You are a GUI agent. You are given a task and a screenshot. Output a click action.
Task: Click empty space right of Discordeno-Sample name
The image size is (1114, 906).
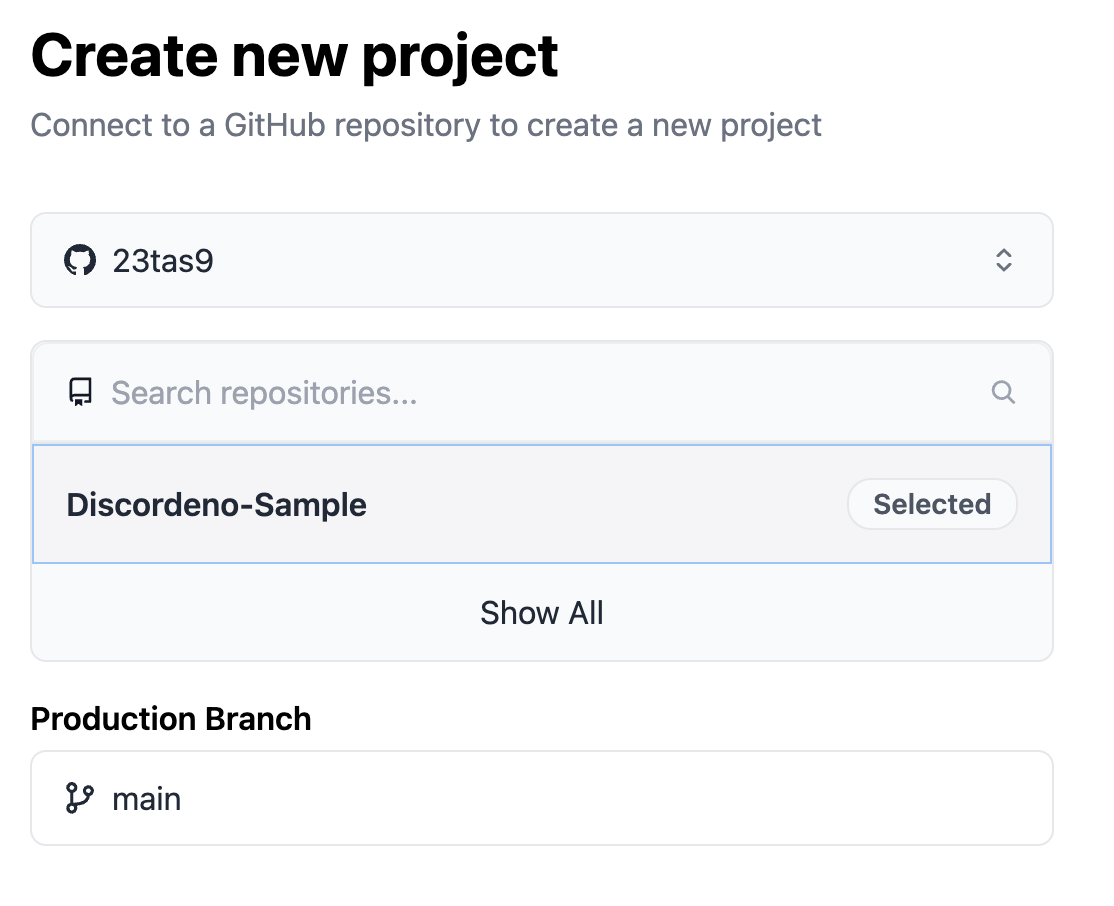(600, 504)
